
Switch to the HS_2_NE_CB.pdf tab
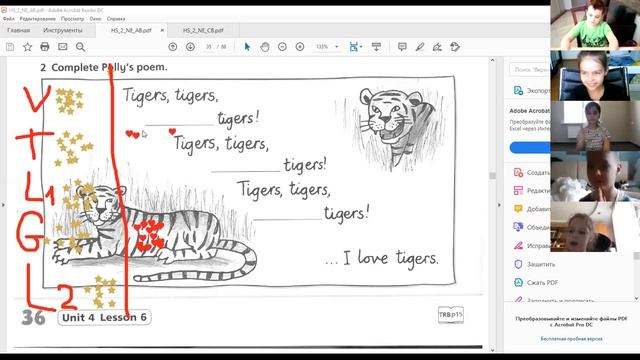point(203,31)
